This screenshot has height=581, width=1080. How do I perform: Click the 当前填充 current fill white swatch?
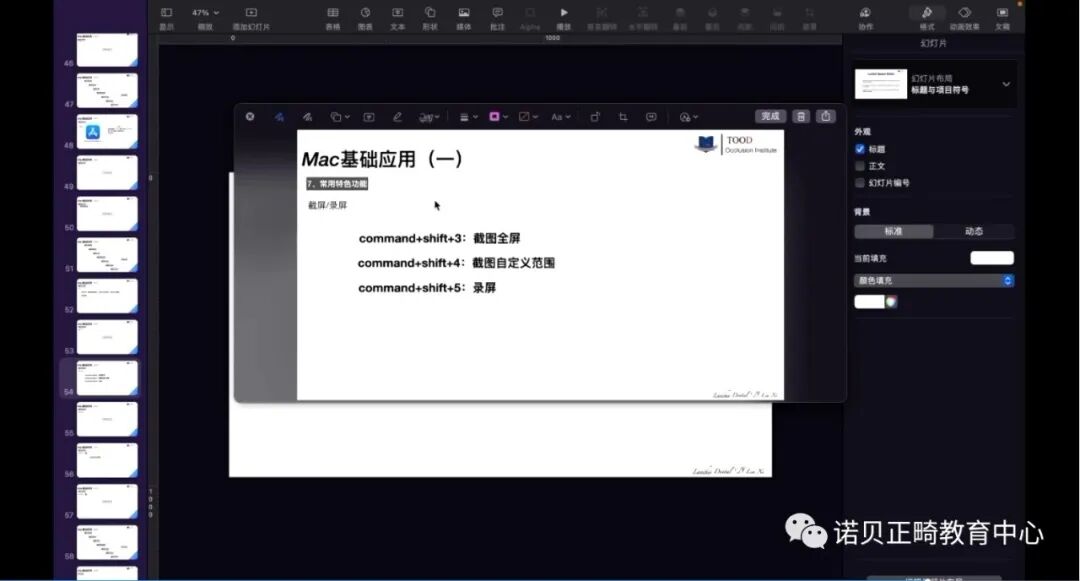point(992,258)
